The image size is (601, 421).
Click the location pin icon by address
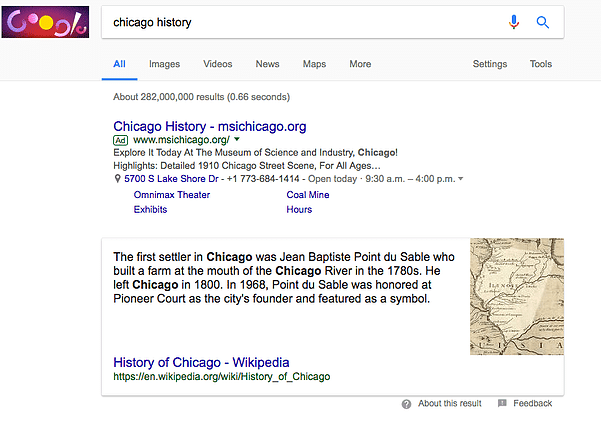tap(118, 179)
